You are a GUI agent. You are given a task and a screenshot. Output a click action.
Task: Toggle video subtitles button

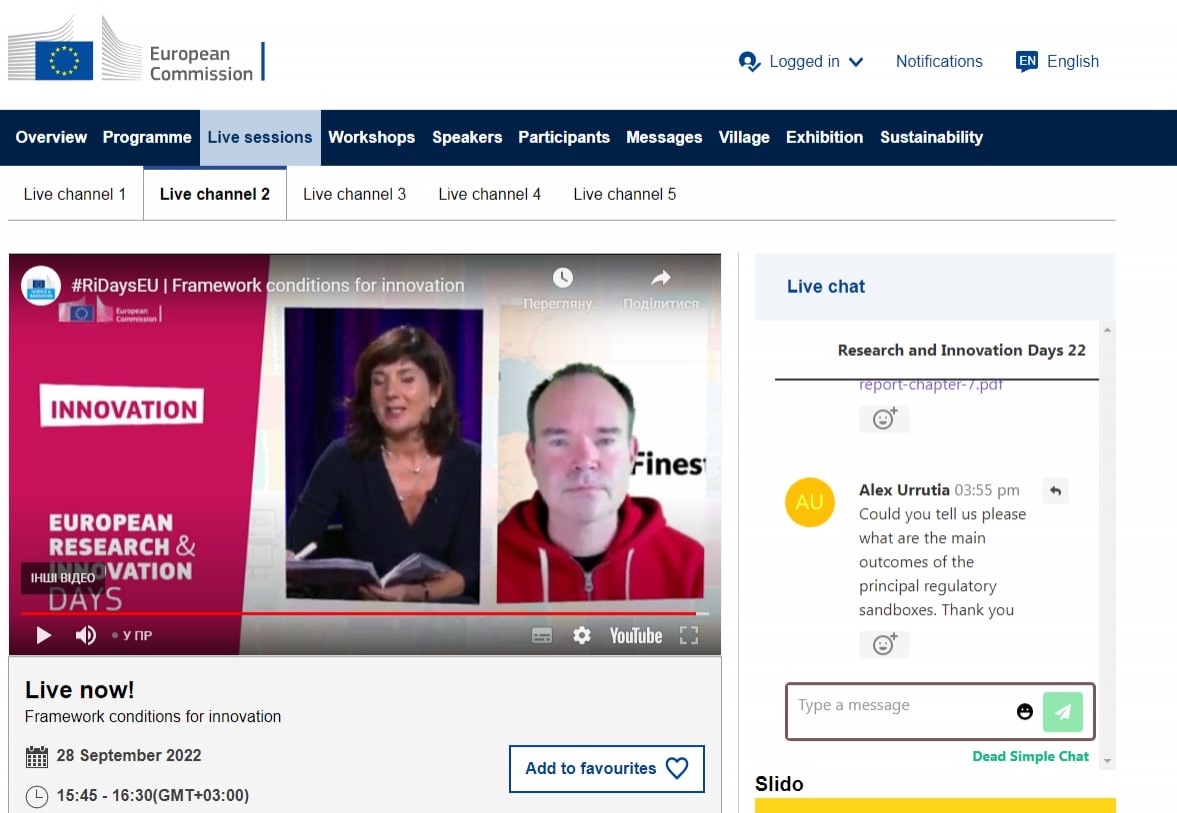pyautogui.click(x=542, y=635)
